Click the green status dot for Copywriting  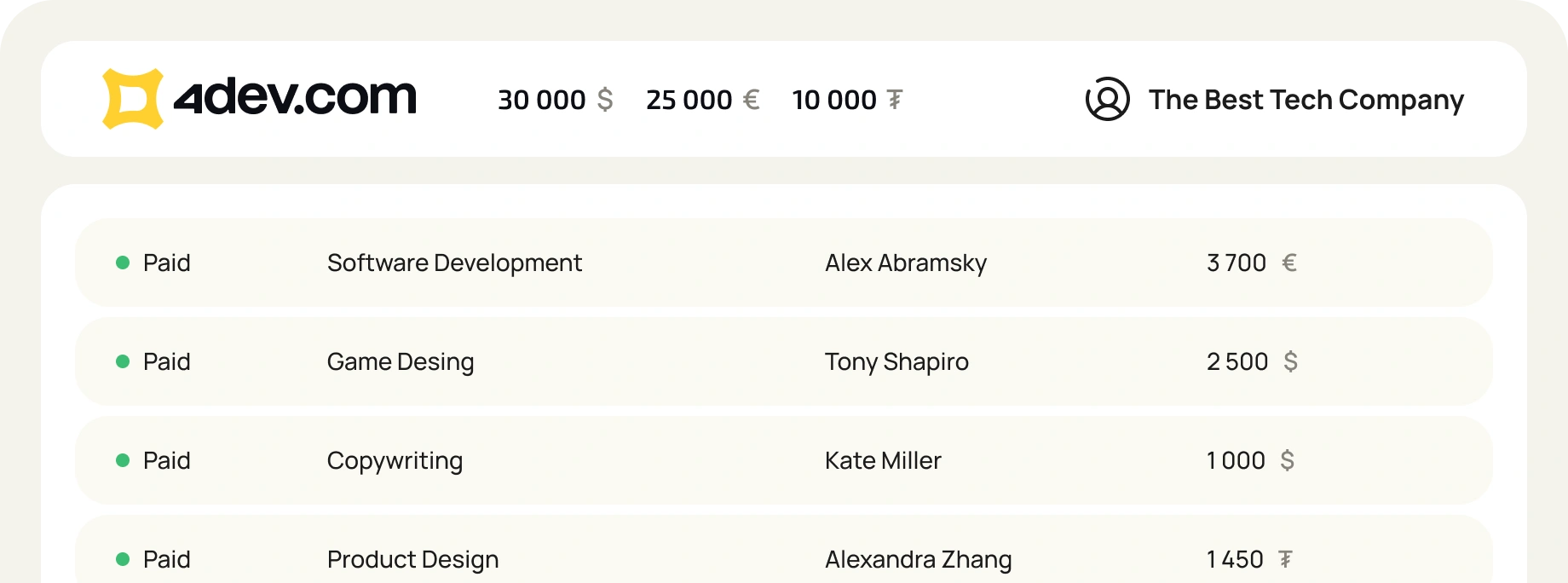pos(123,460)
